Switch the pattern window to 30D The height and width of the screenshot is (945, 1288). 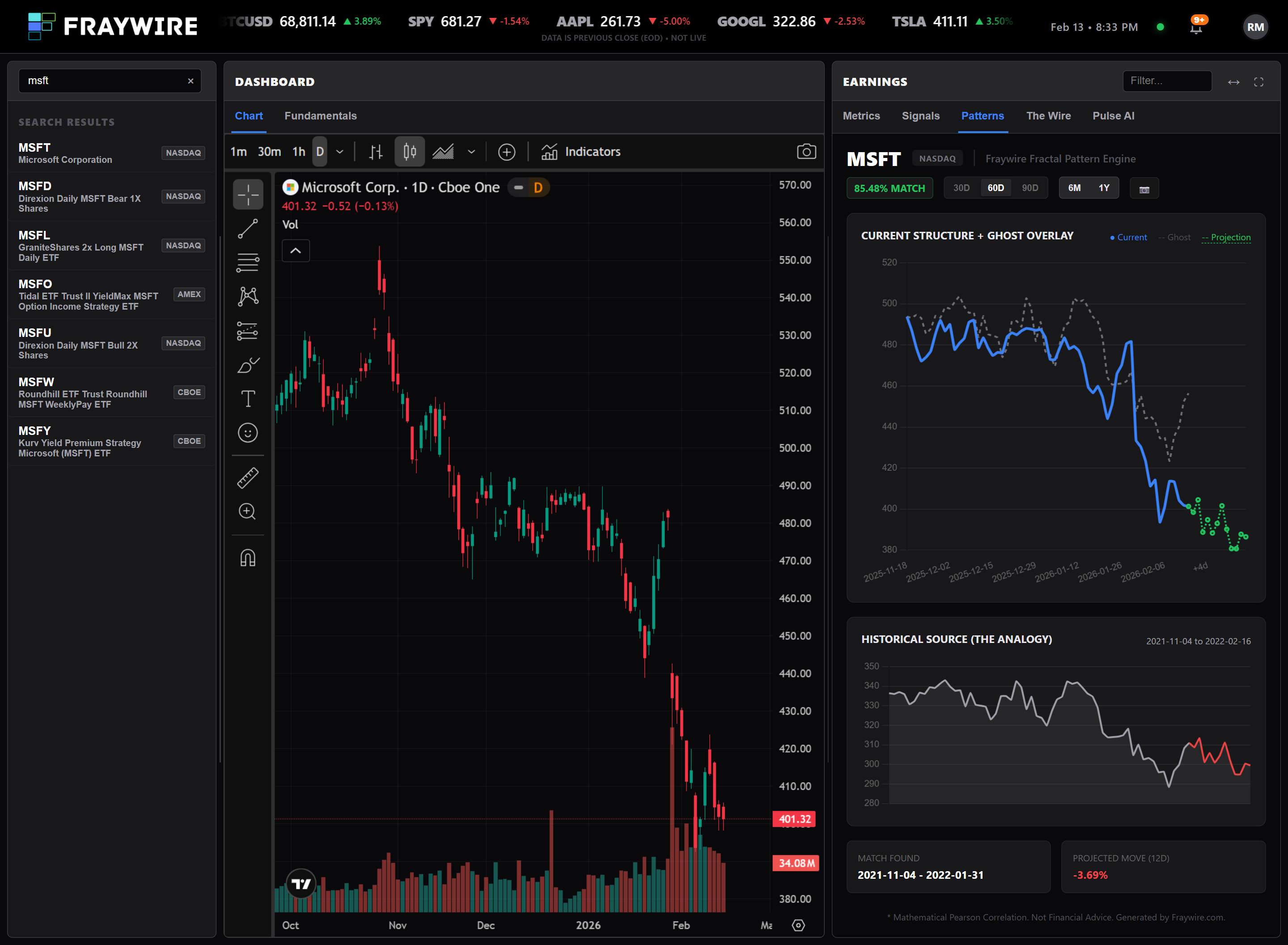961,188
